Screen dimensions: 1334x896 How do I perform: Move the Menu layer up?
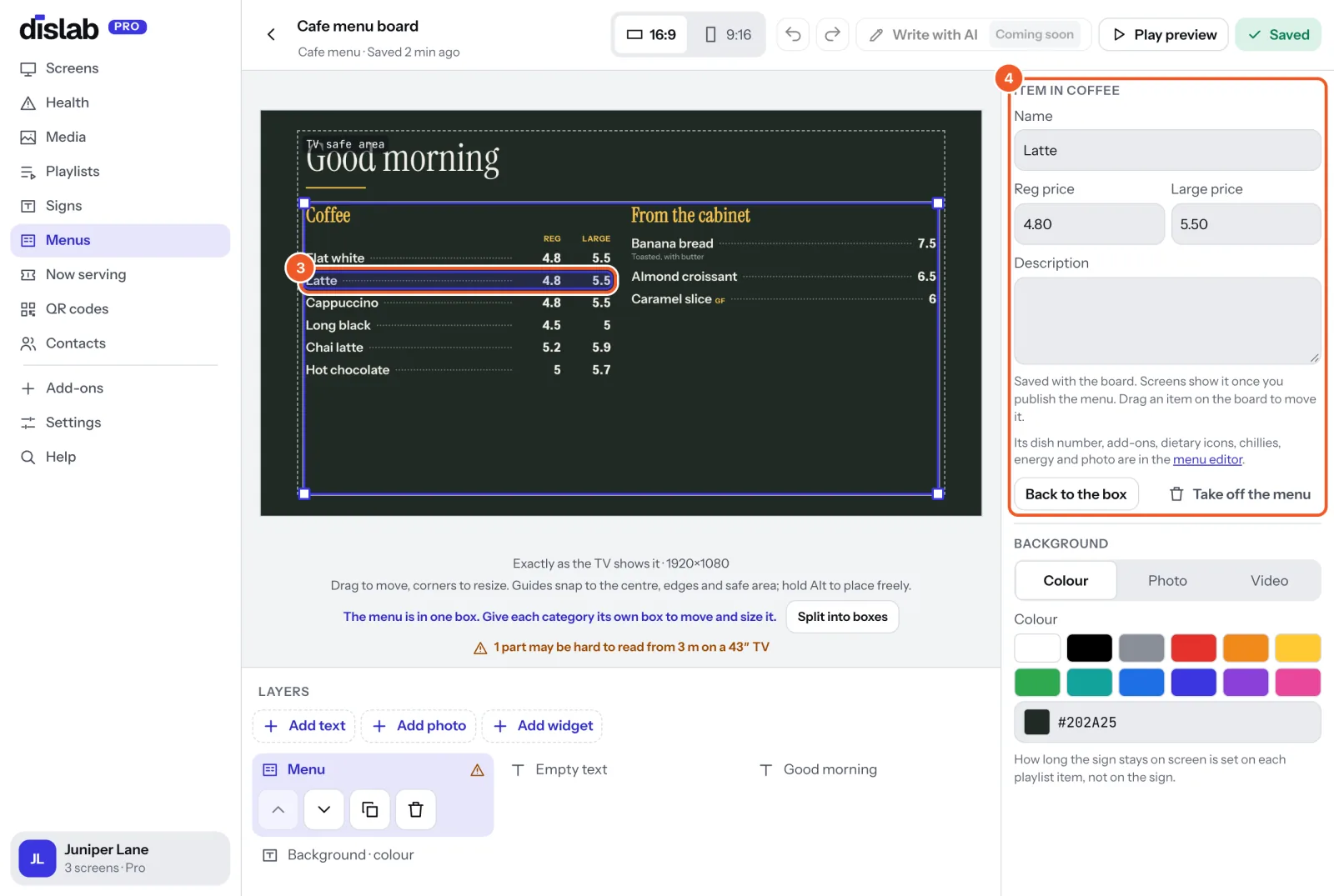[278, 809]
